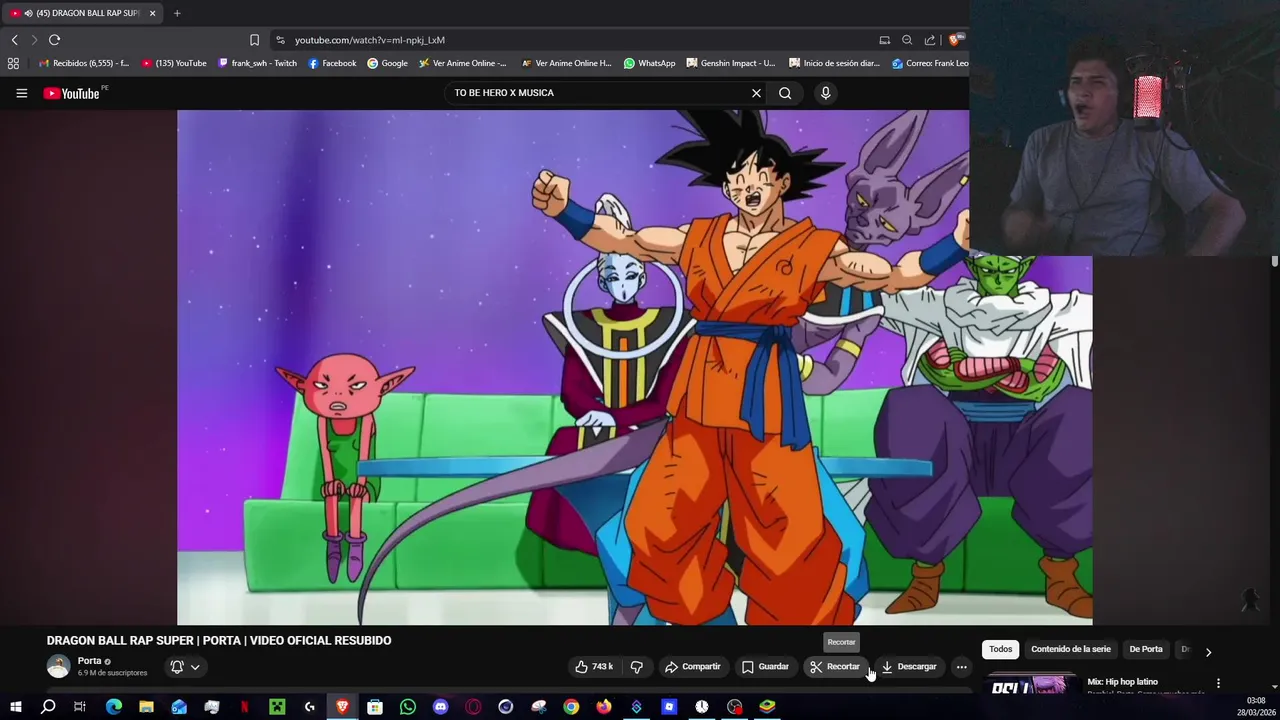The height and width of the screenshot is (720, 1280).
Task: Open WhatsApp from the taskbar
Action: click(x=408, y=707)
